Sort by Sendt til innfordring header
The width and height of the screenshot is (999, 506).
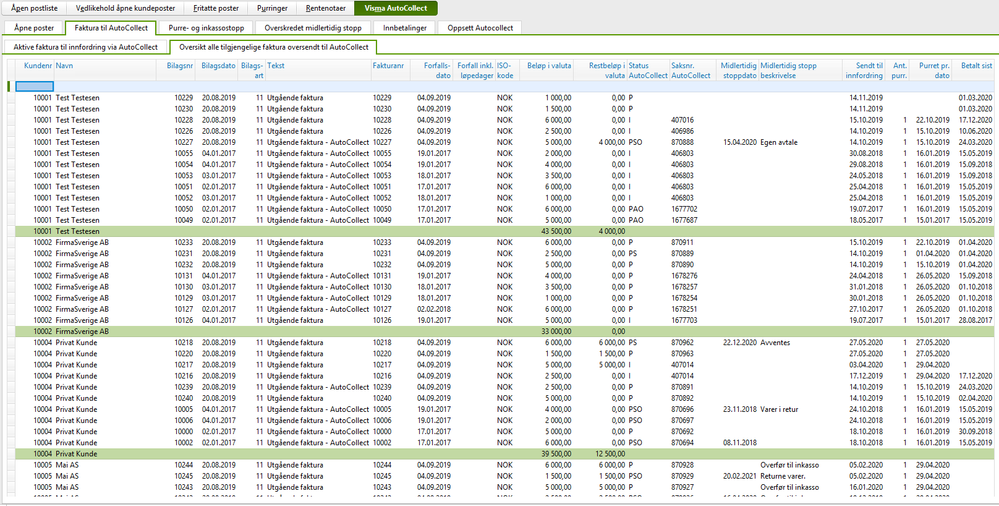click(x=863, y=70)
